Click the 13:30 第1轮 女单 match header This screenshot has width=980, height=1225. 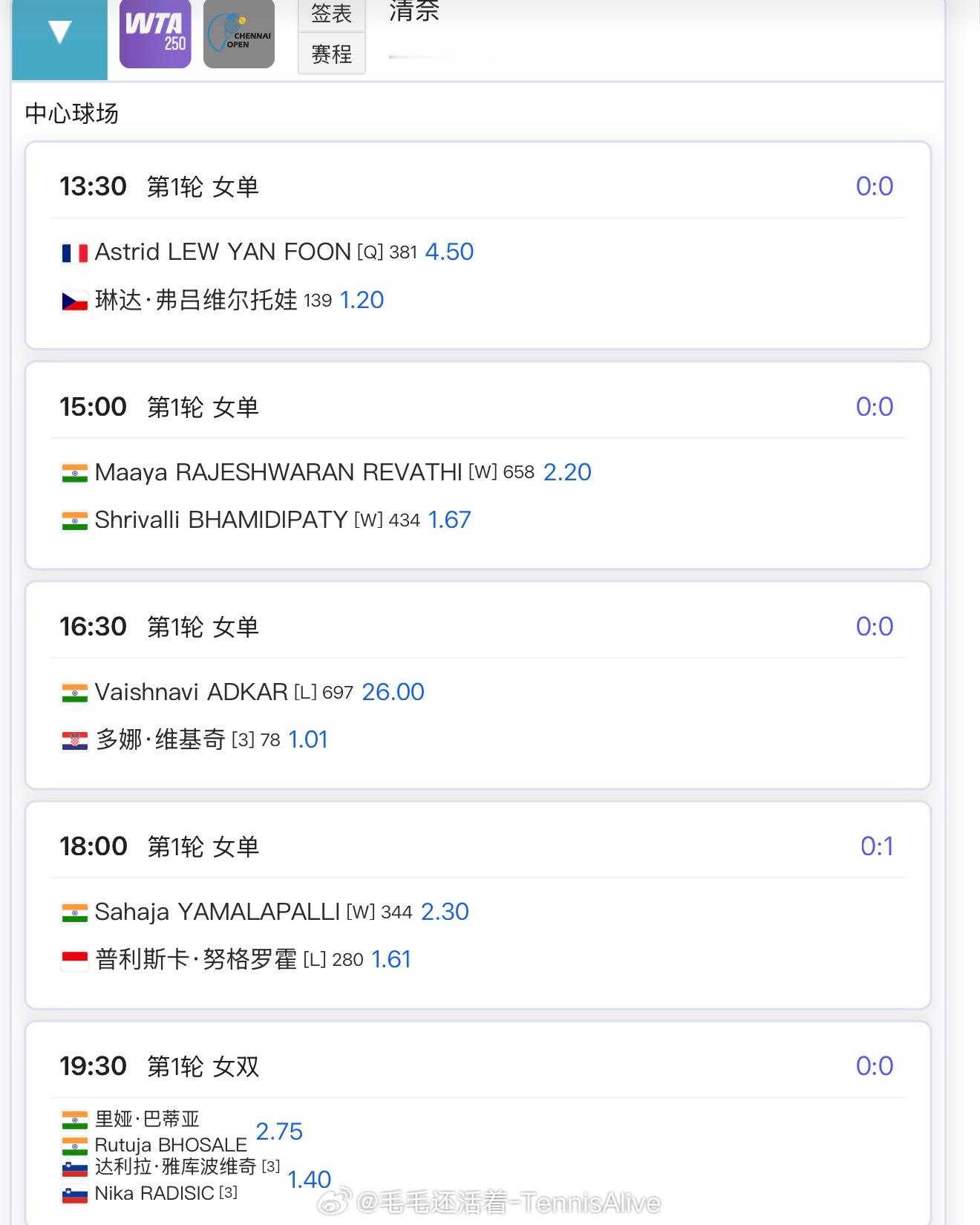tap(160, 186)
